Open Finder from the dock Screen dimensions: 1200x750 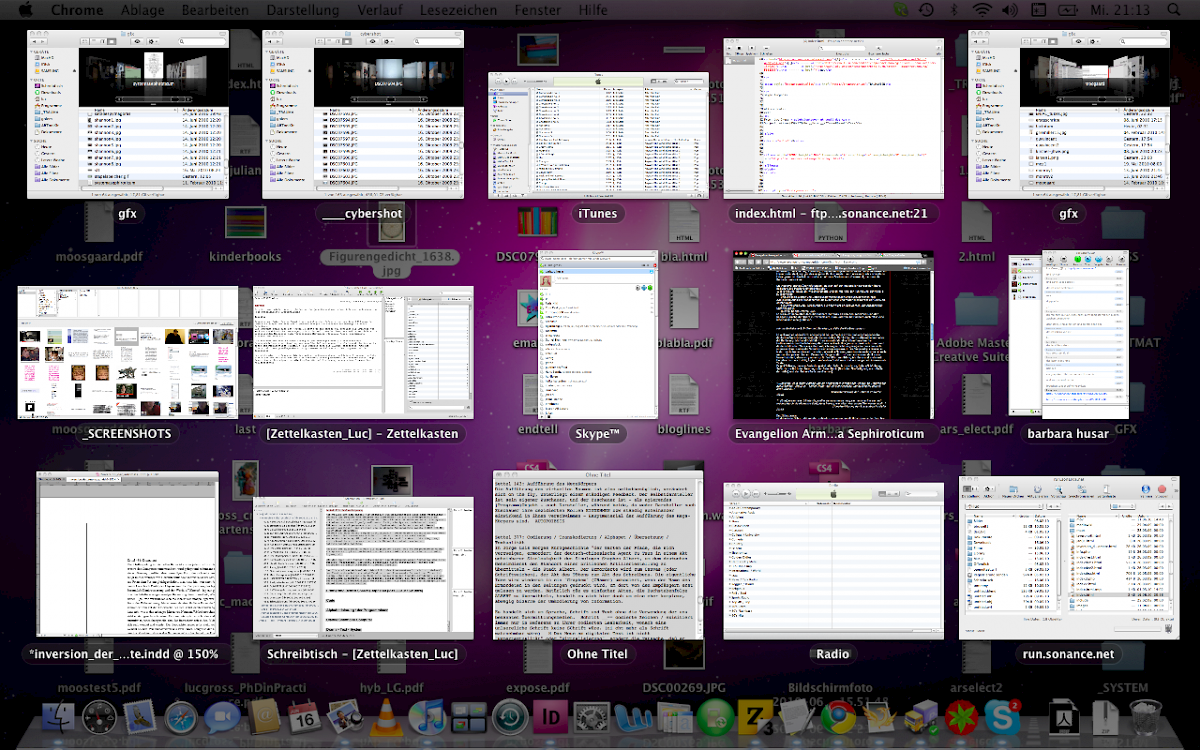pos(60,716)
